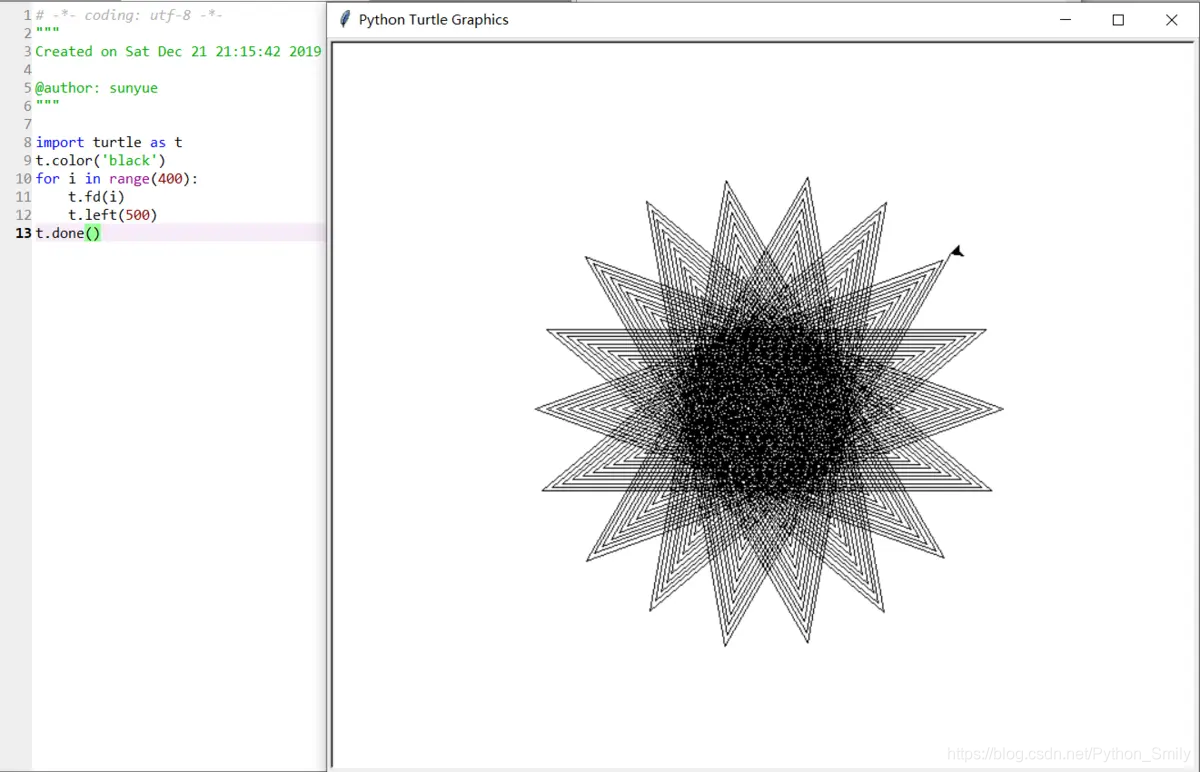Click the t.left(500) code line
The height and width of the screenshot is (772, 1200).
[x=113, y=214]
